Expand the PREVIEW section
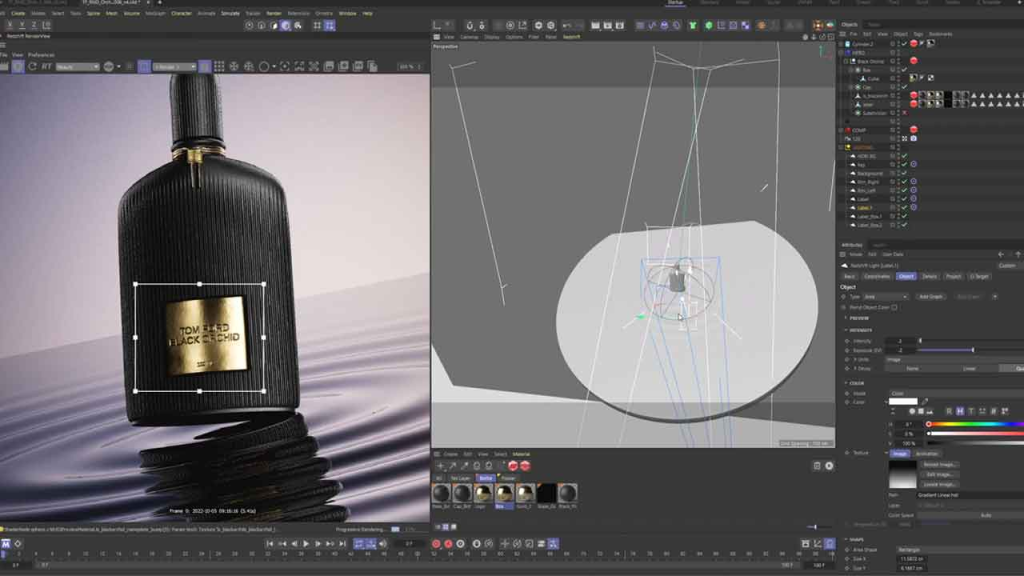1024x576 pixels. click(846, 318)
